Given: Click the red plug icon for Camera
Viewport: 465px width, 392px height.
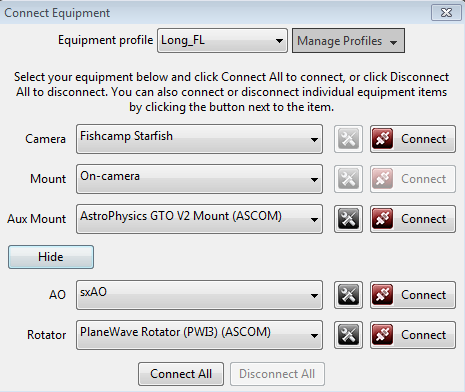Looking at the screenshot, I should click(382, 139).
